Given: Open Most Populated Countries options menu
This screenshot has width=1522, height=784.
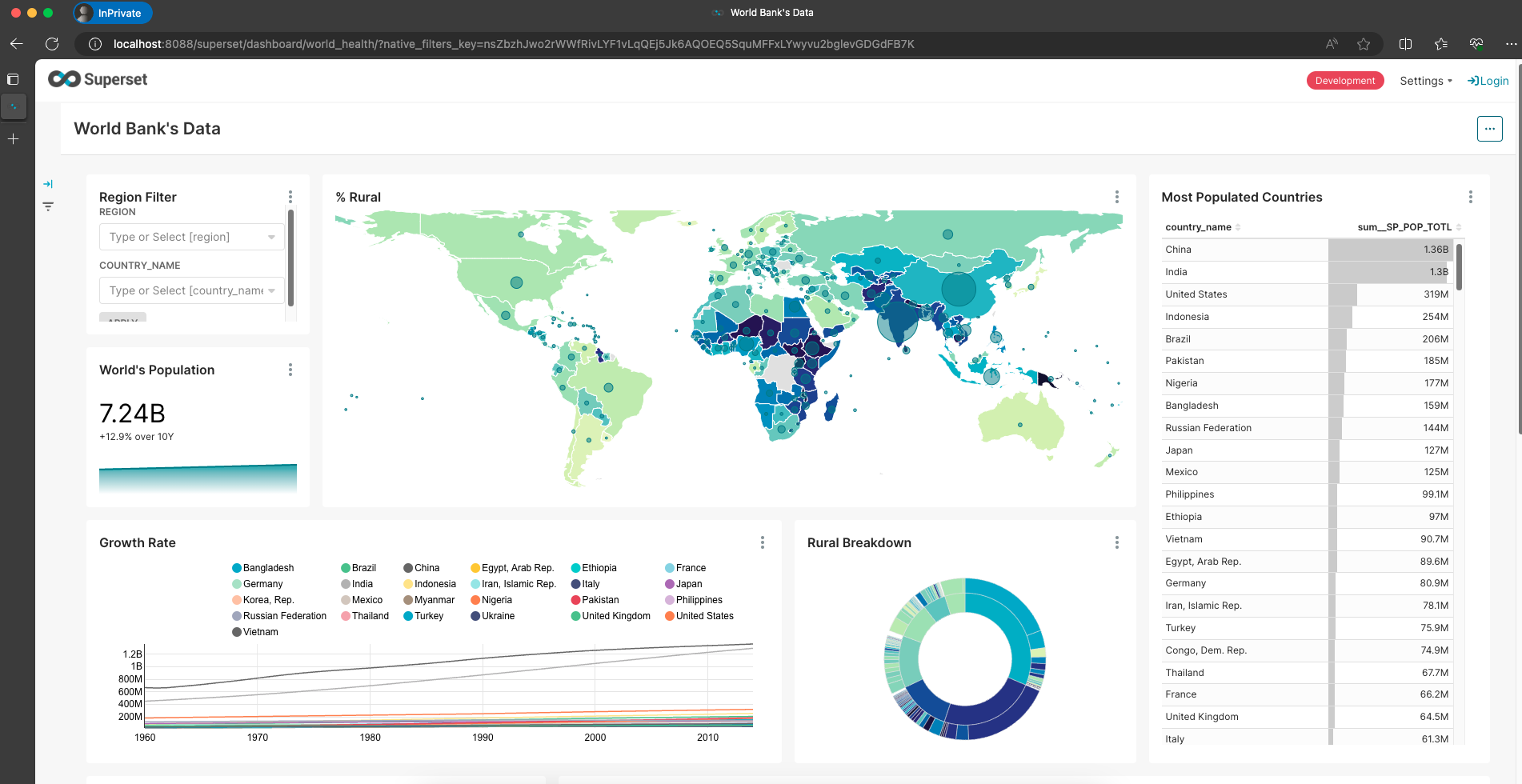Looking at the screenshot, I should coord(1471,197).
